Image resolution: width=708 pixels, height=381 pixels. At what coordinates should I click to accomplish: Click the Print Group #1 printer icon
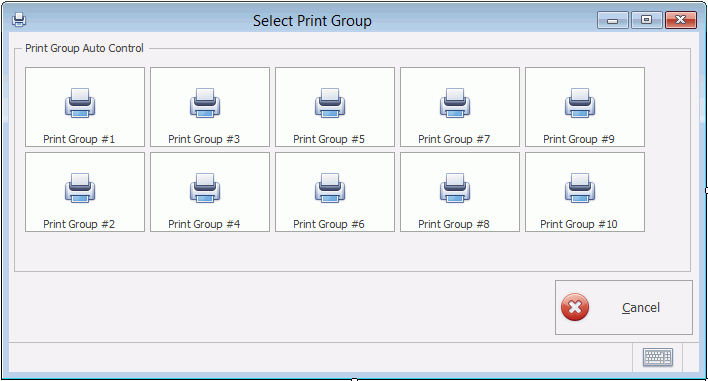tap(80, 103)
